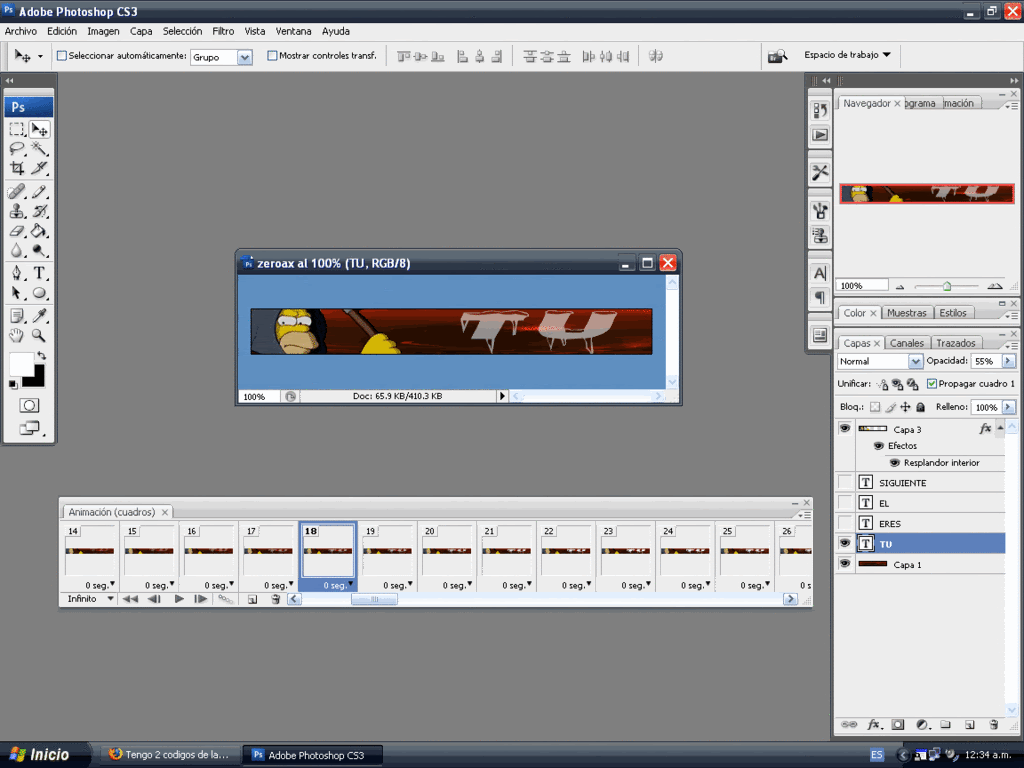
Task: Pick the Horizontal Type tool
Action: [40, 273]
